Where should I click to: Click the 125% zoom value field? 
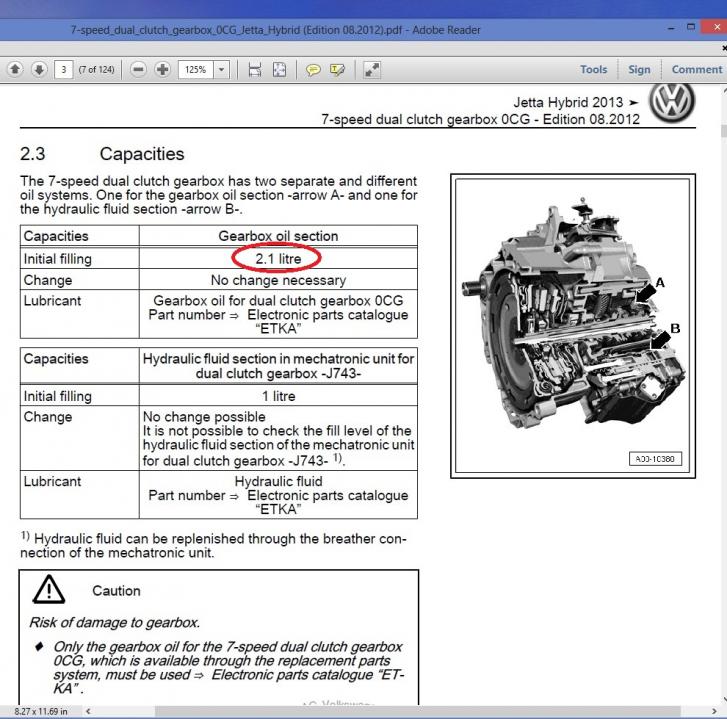(196, 70)
